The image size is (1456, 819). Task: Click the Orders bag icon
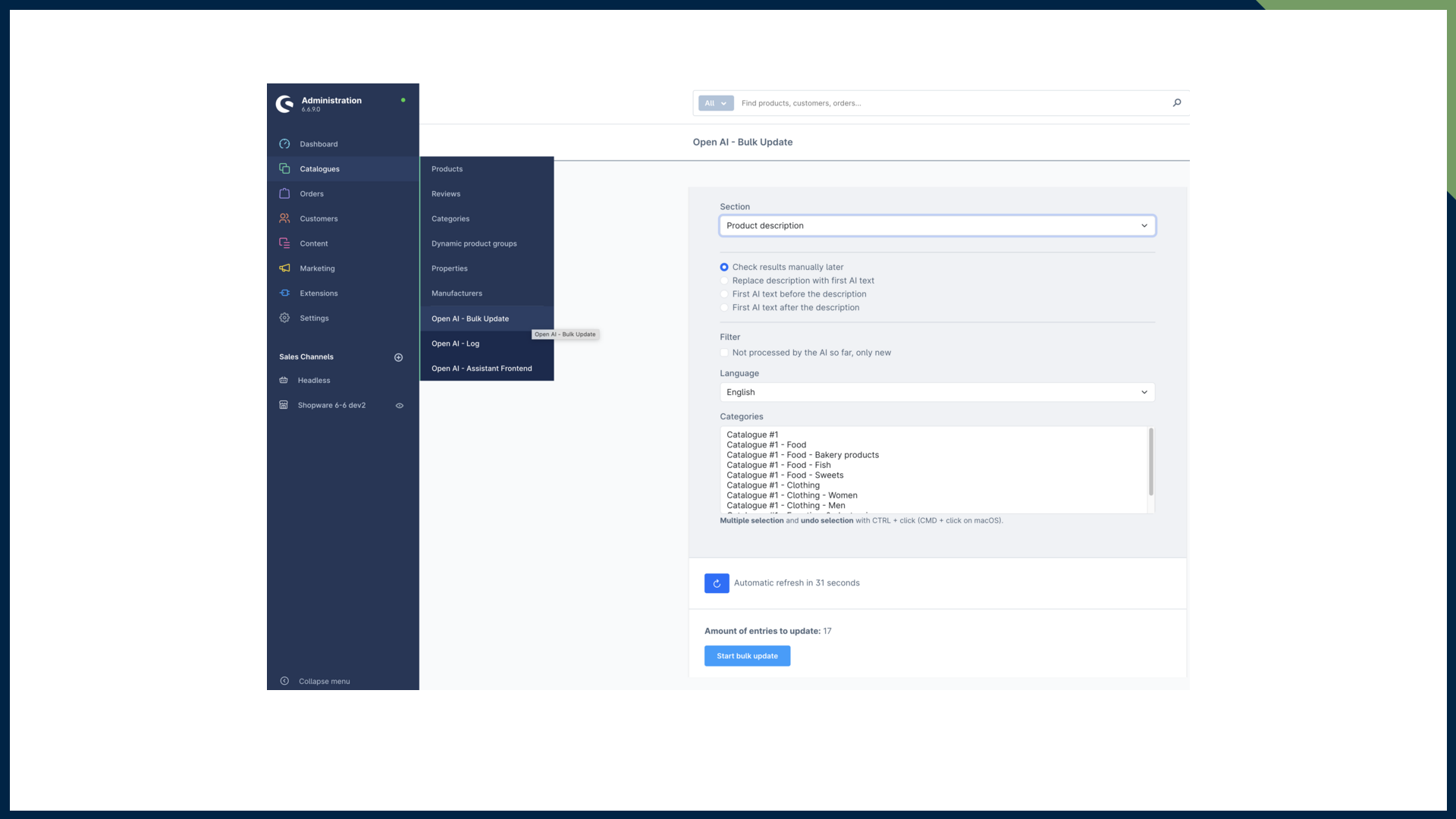click(x=284, y=193)
